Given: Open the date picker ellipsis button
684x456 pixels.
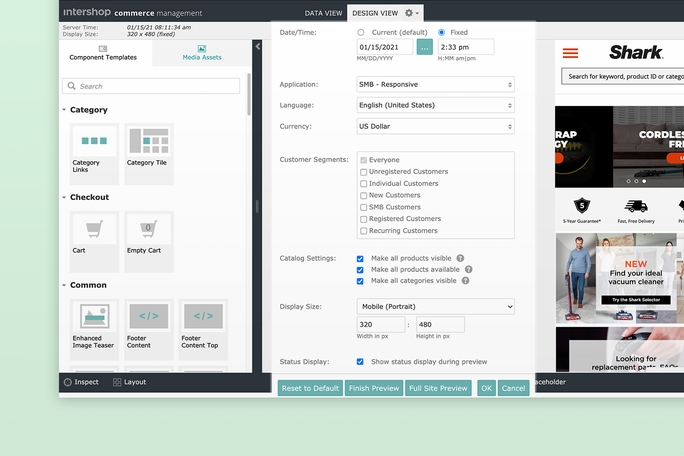Looking at the screenshot, I should tap(424, 47).
